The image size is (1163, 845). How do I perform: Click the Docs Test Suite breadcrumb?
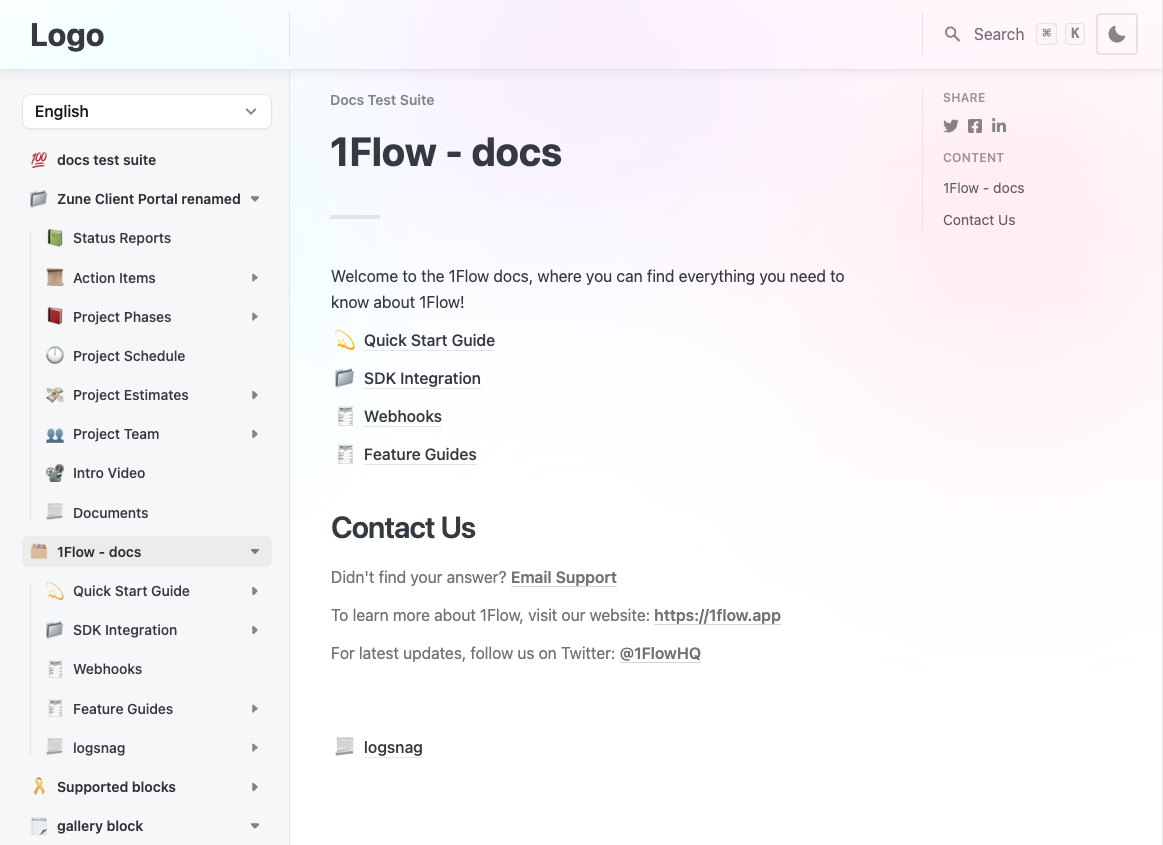(382, 100)
